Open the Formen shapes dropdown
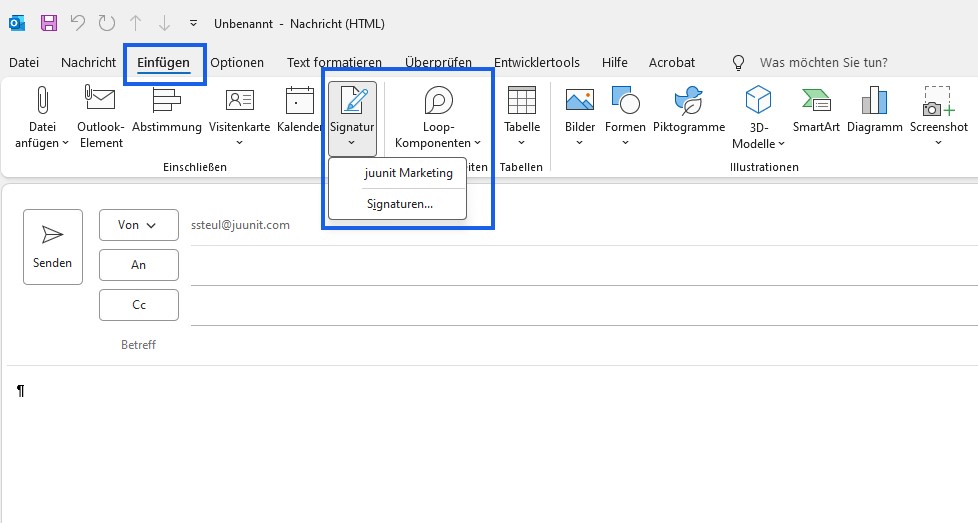 coord(625,117)
